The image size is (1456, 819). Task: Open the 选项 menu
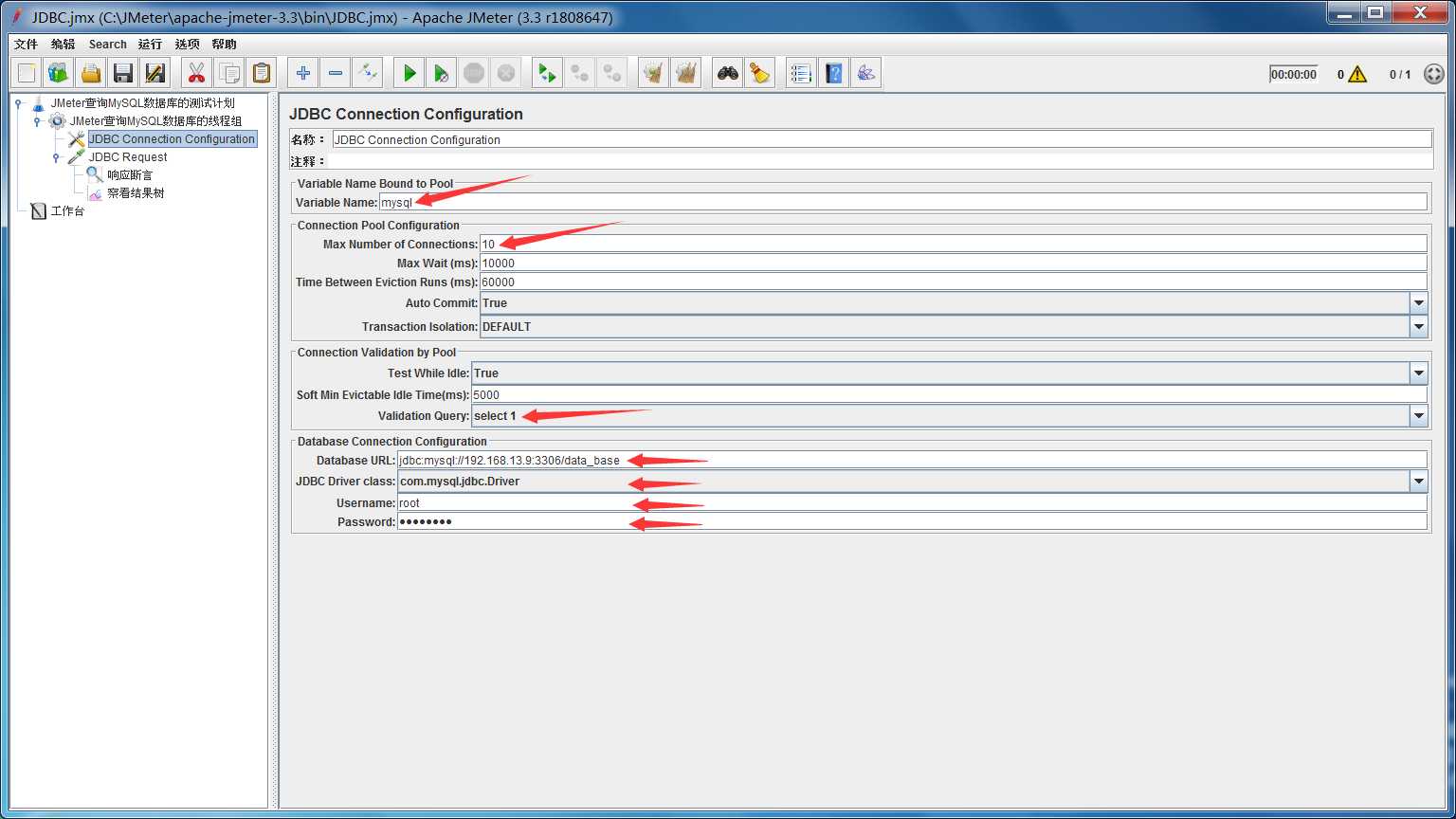point(187,45)
